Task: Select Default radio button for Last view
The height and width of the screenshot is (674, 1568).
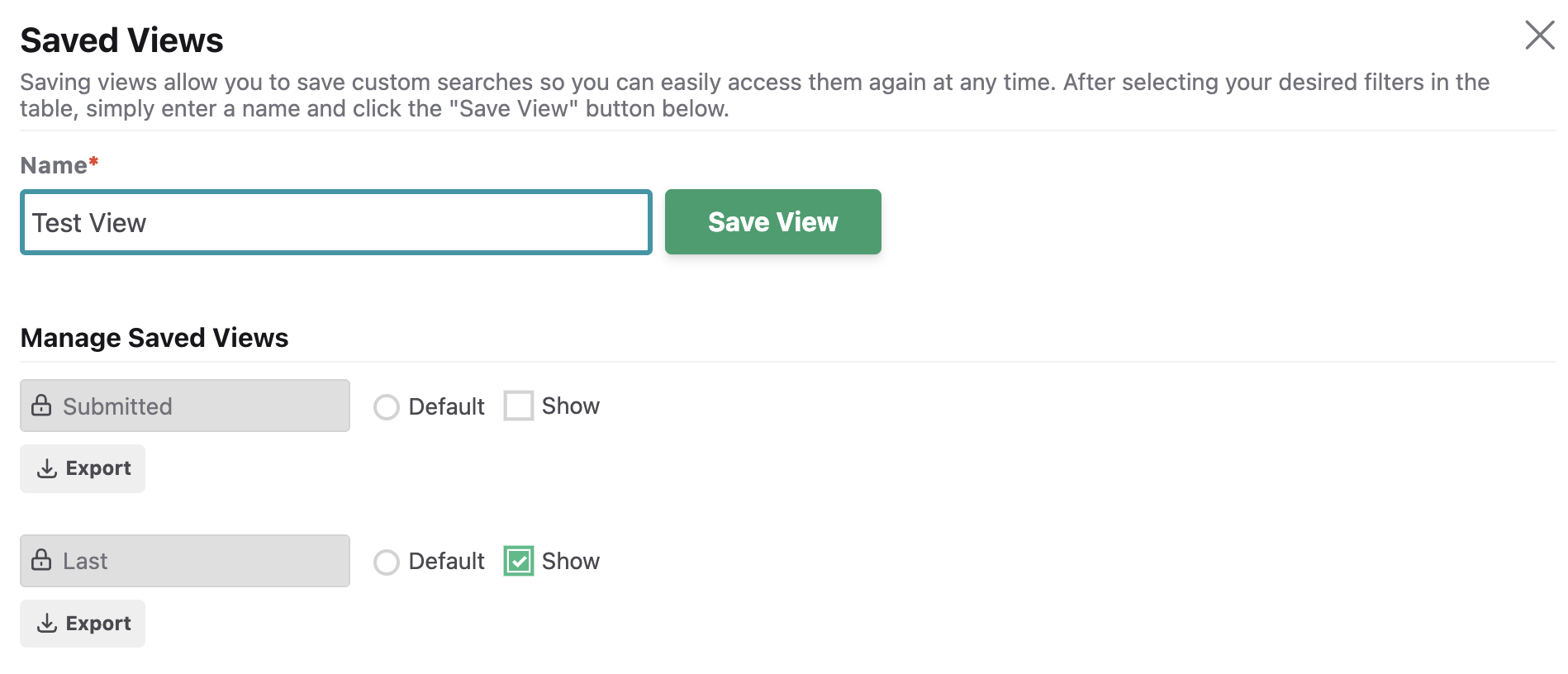Action: 387,562
